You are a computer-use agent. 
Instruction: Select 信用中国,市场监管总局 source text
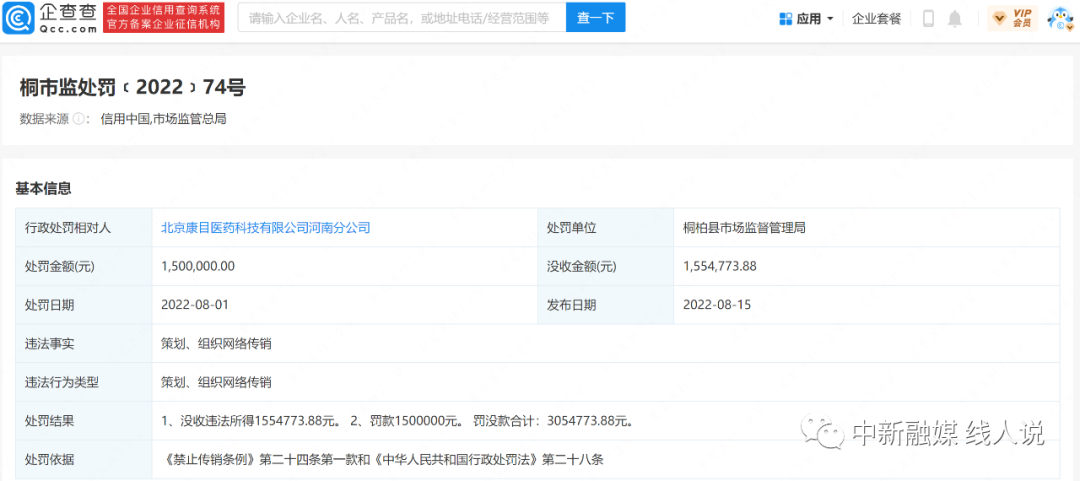click(x=163, y=119)
